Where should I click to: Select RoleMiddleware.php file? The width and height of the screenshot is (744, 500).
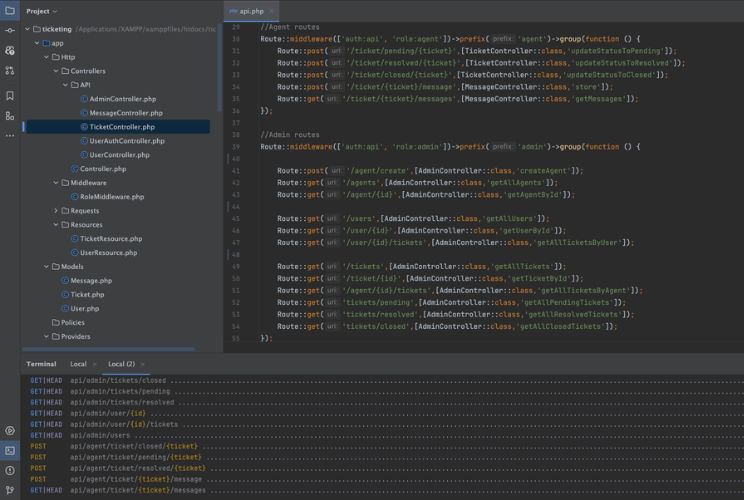tap(111, 197)
